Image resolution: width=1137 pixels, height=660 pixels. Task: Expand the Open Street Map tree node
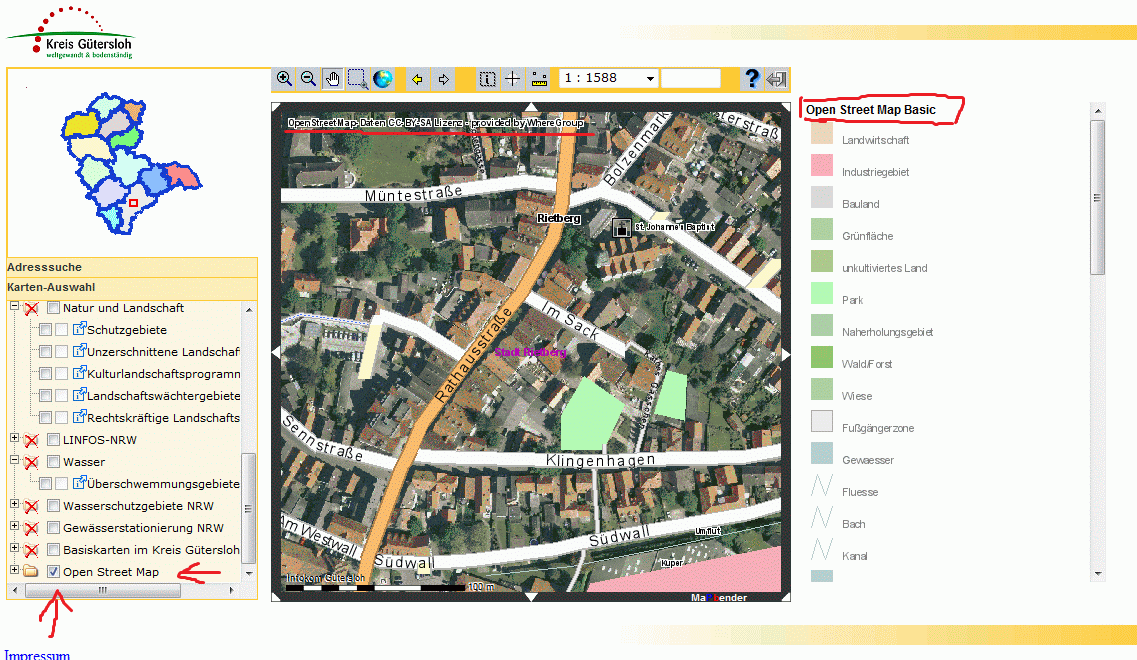(x=14, y=571)
